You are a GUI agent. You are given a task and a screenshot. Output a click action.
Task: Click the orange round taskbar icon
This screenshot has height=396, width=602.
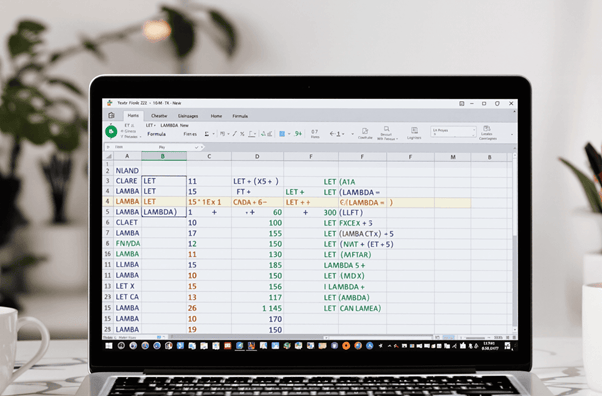[346, 346]
